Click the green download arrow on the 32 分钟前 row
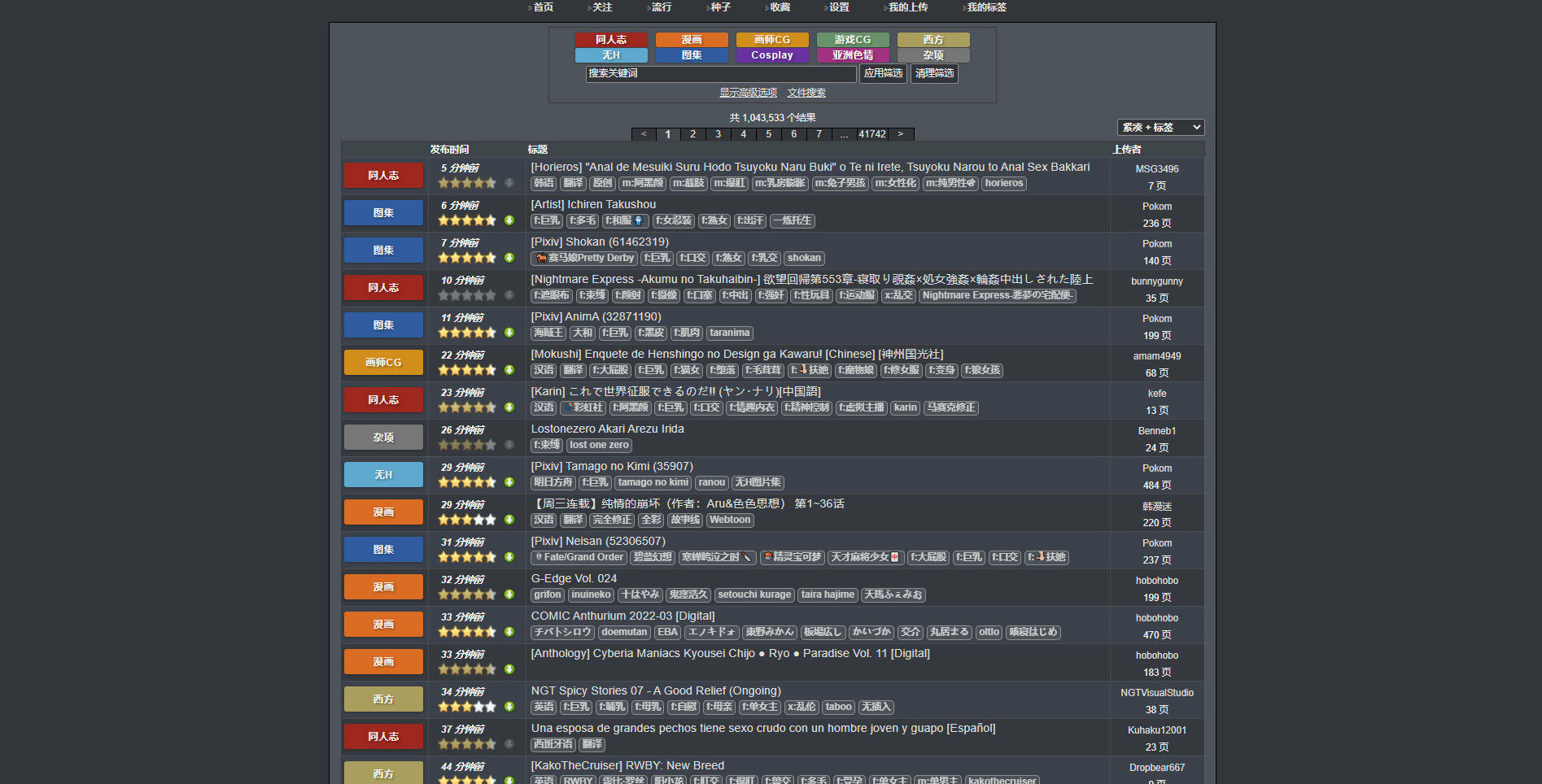The width and height of the screenshot is (1542, 784). (x=509, y=595)
